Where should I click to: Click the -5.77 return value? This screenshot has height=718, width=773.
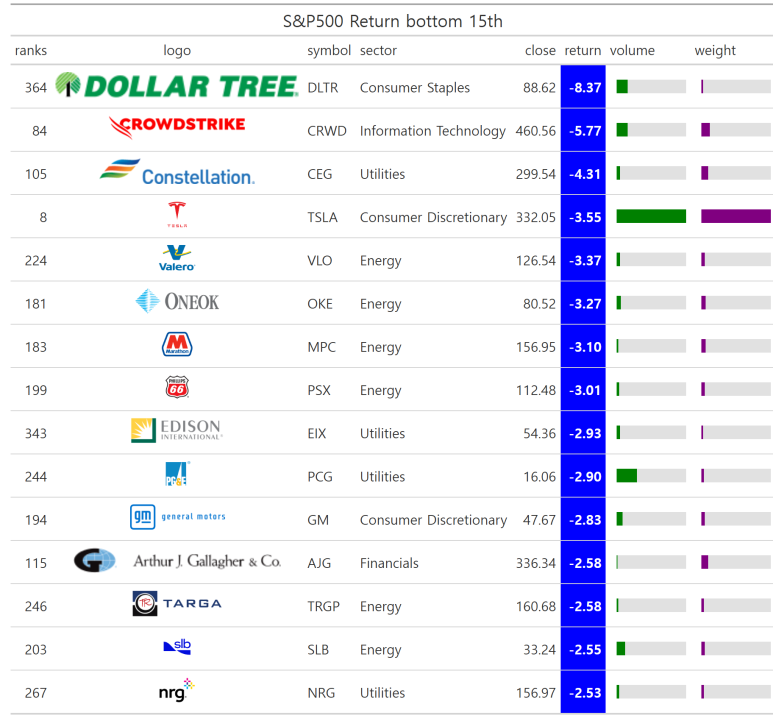coord(585,131)
